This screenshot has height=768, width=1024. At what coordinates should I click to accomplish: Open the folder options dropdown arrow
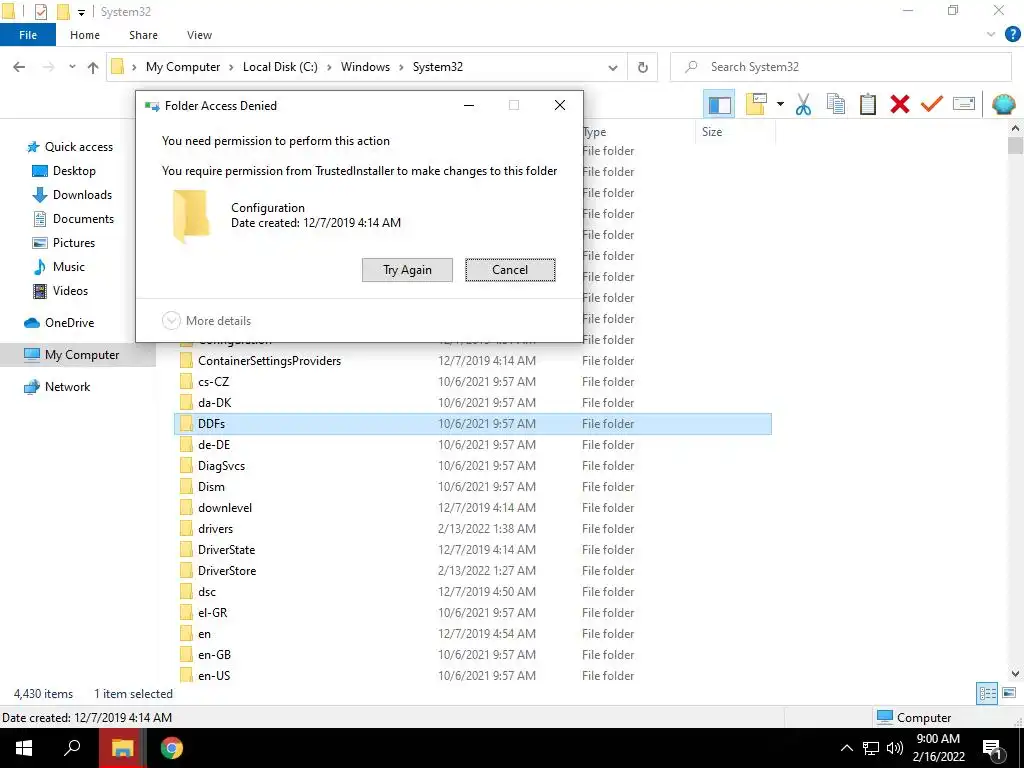[780, 104]
